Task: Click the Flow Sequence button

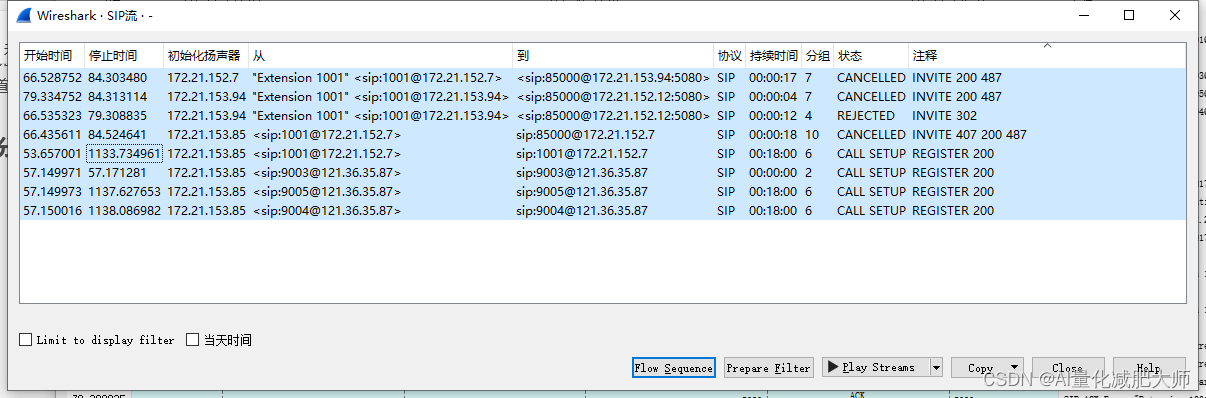Action: click(x=674, y=368)
